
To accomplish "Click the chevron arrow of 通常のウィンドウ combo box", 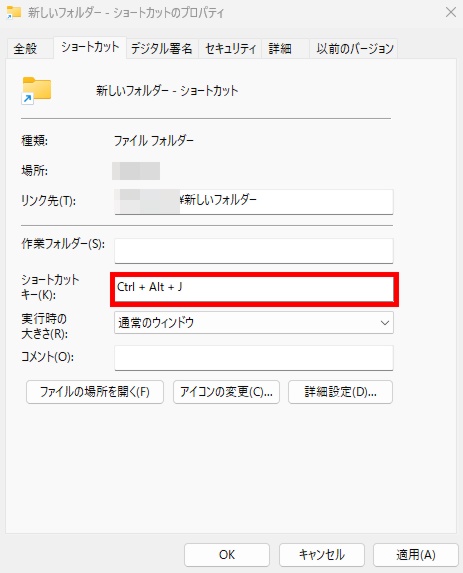I will [x=384, y=323].
